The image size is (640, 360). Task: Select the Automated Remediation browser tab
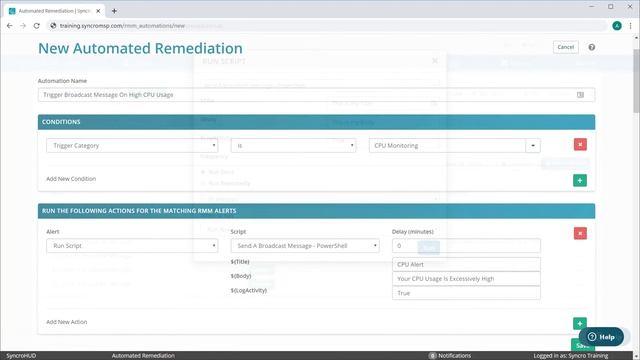point(54,11)
